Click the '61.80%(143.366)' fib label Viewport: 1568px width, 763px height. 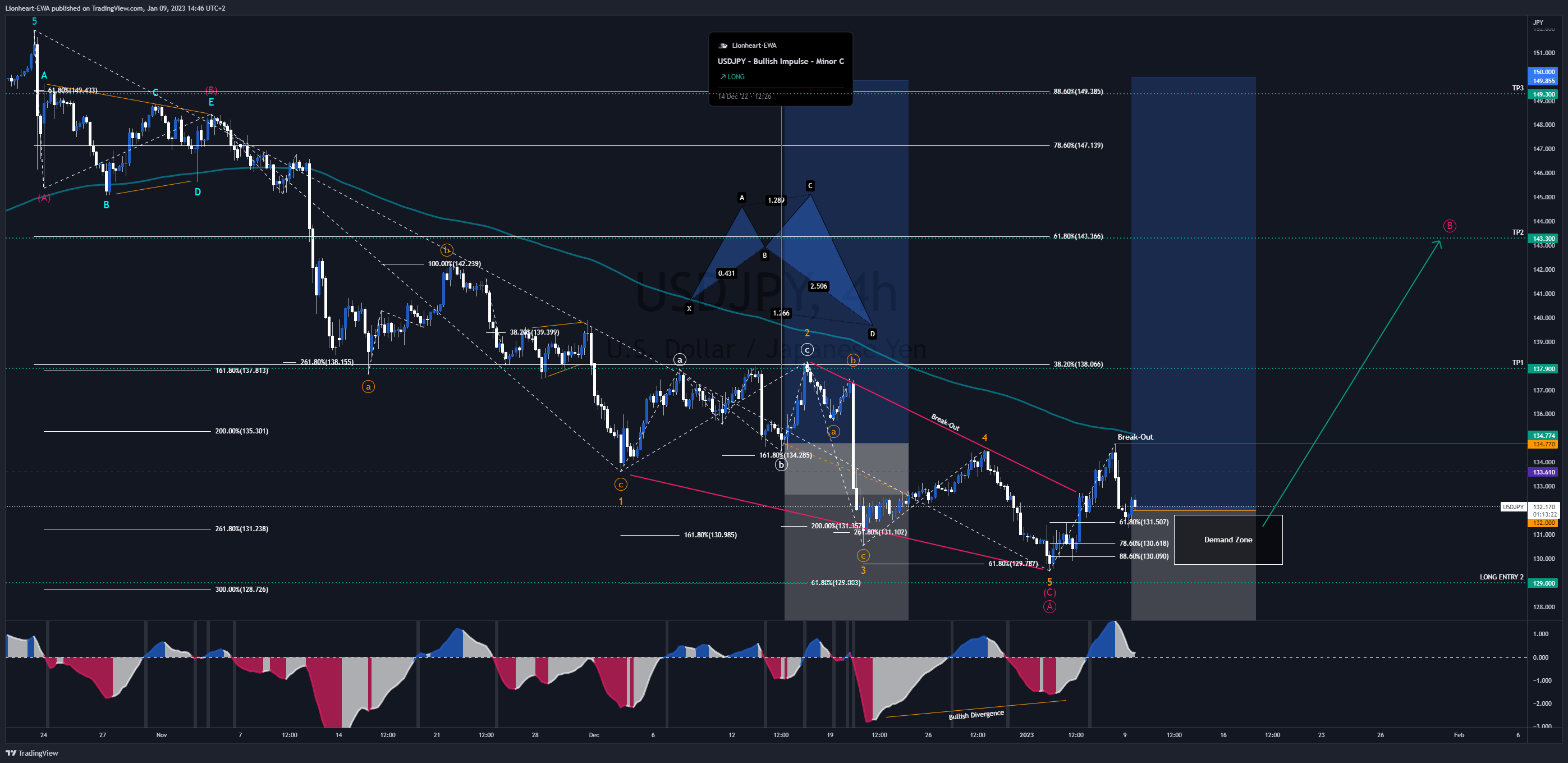click(x=1078, y=236)
